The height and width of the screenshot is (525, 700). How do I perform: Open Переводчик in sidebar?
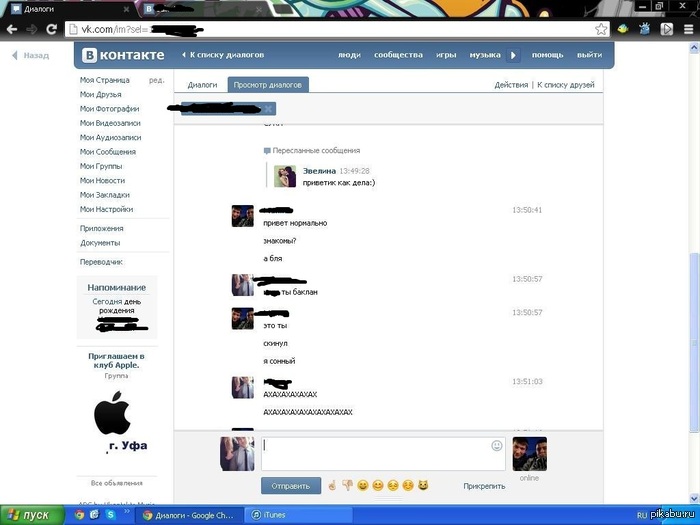(101, 262)
